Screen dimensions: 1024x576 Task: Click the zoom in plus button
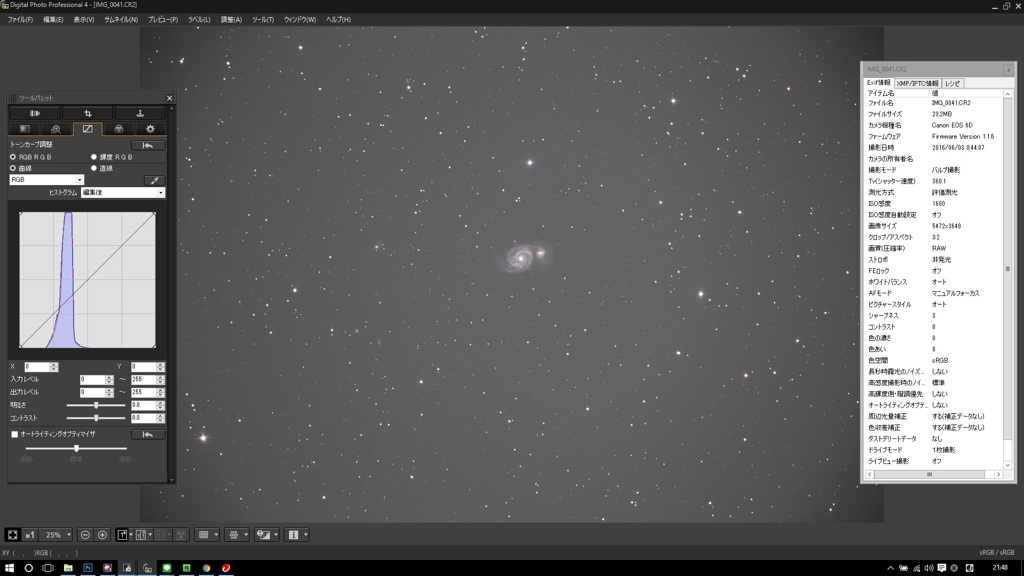pyautogui.click(x=102, y=535)
